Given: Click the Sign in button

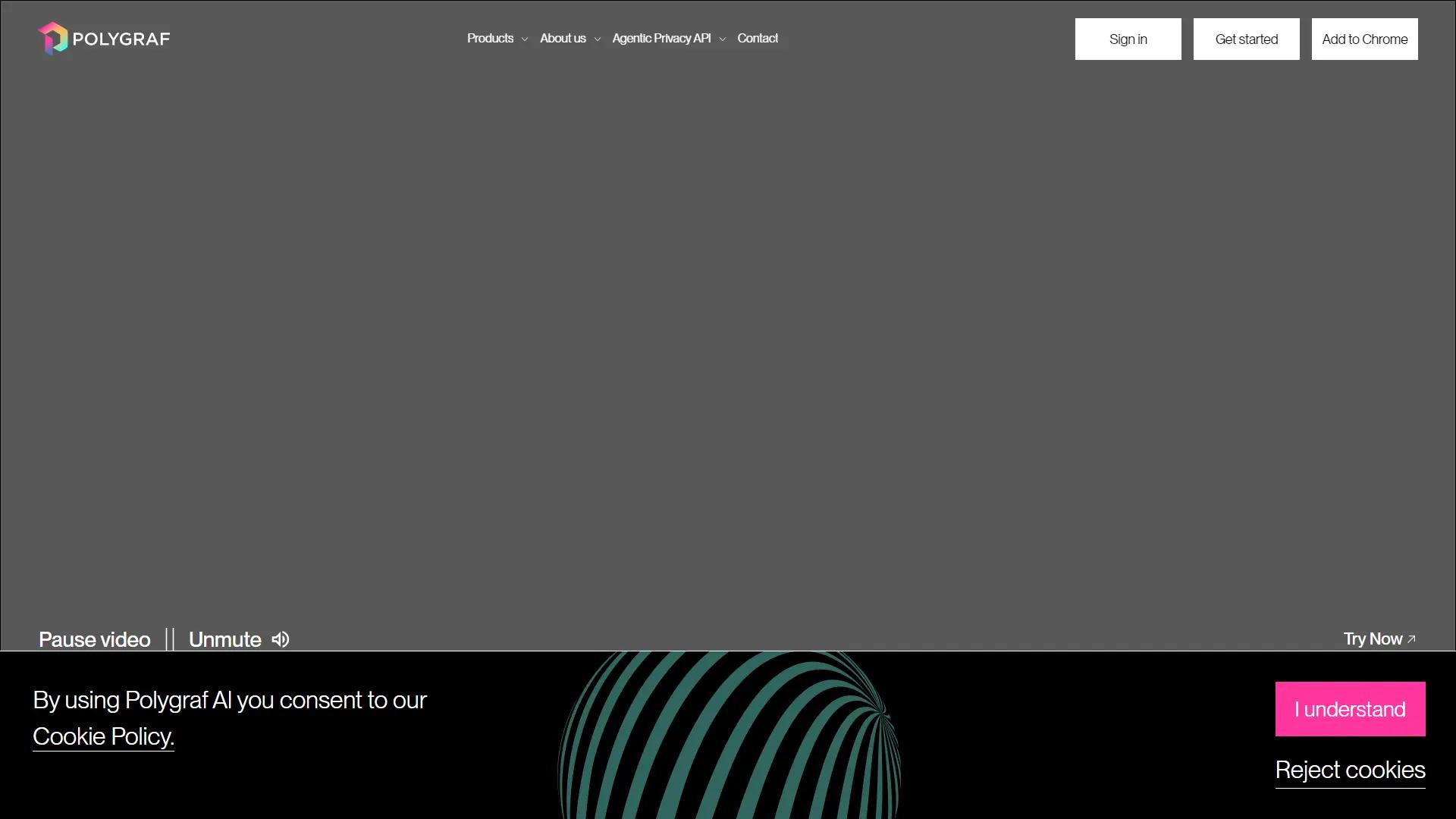Looking at the screenshot, I should pyautogui.click(x=1128, y=39).
